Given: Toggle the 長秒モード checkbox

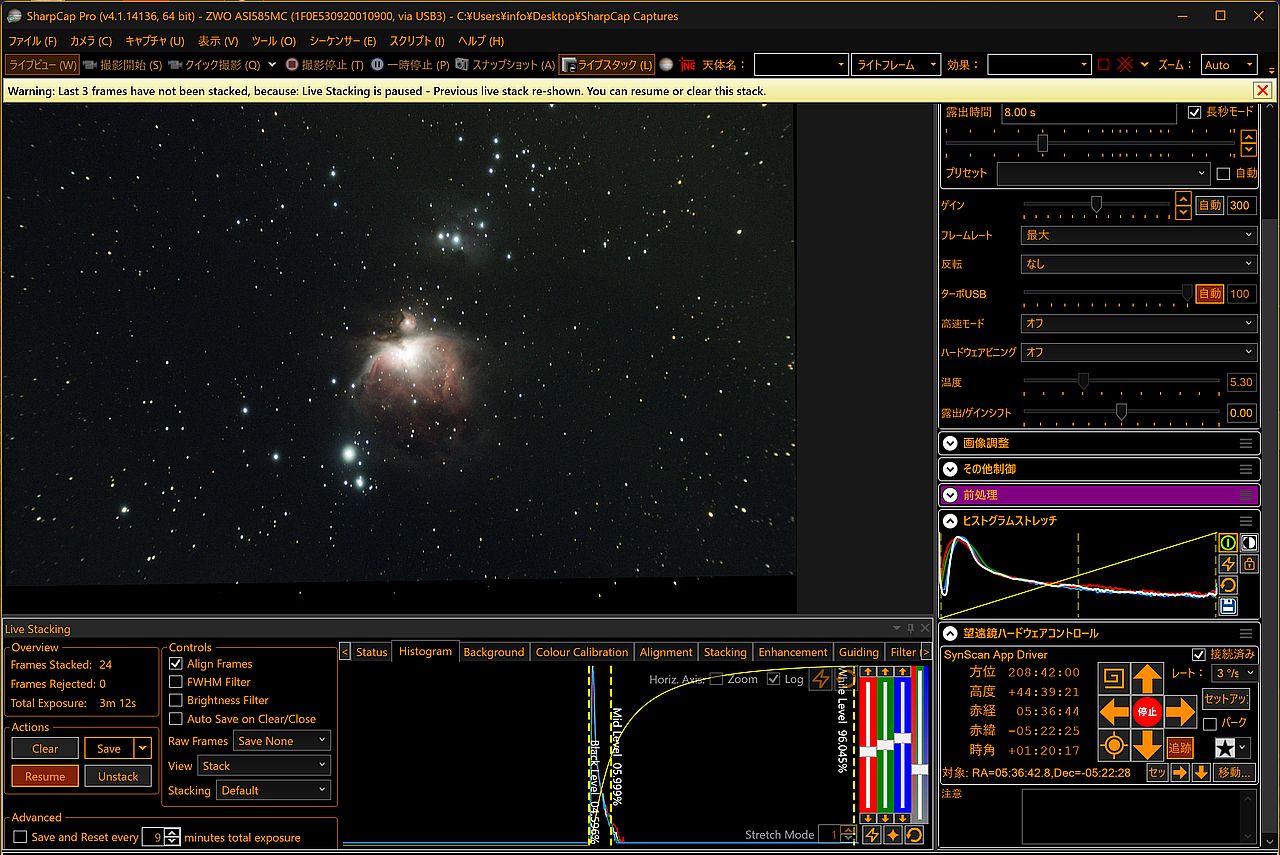Looking at the screenshot, I should 1194,112.
